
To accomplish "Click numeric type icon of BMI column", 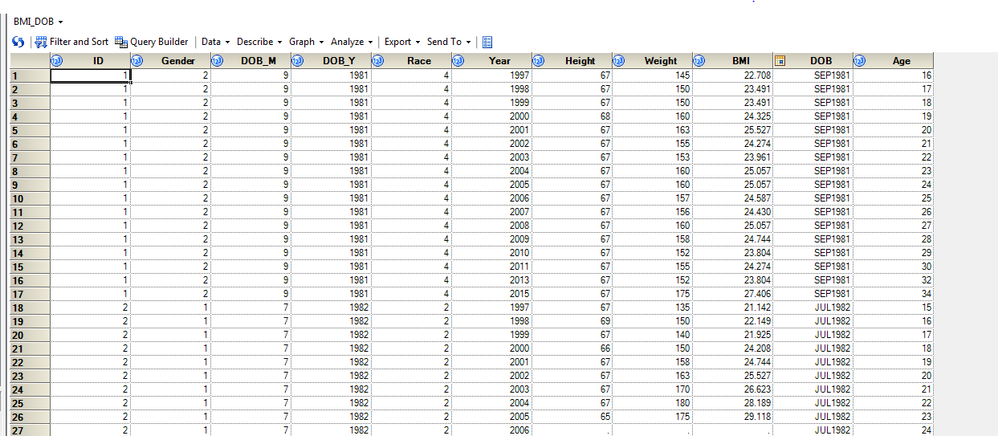I will (x=698, y=61).
